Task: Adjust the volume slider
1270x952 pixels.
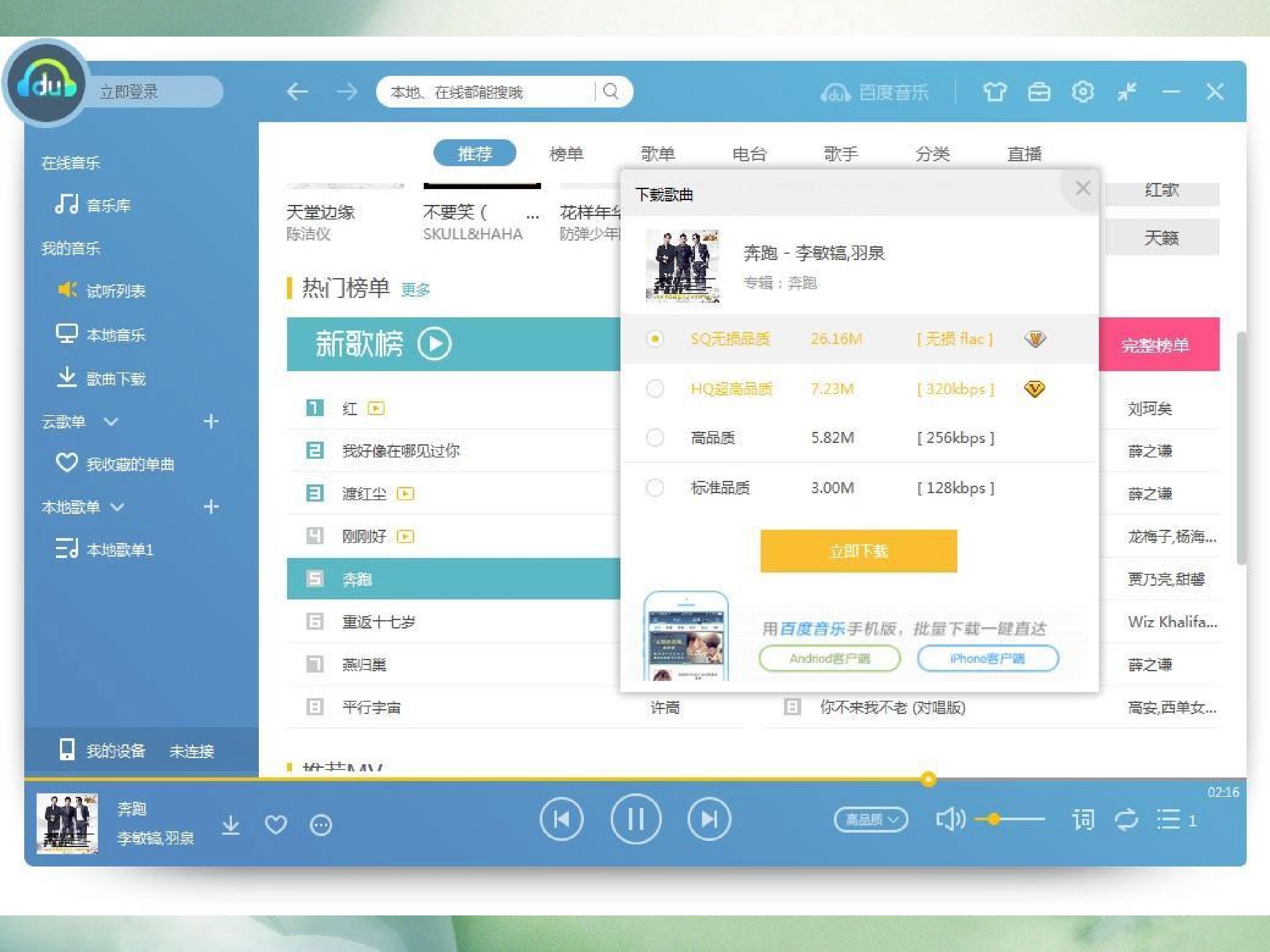Action: coord(1009,819)
